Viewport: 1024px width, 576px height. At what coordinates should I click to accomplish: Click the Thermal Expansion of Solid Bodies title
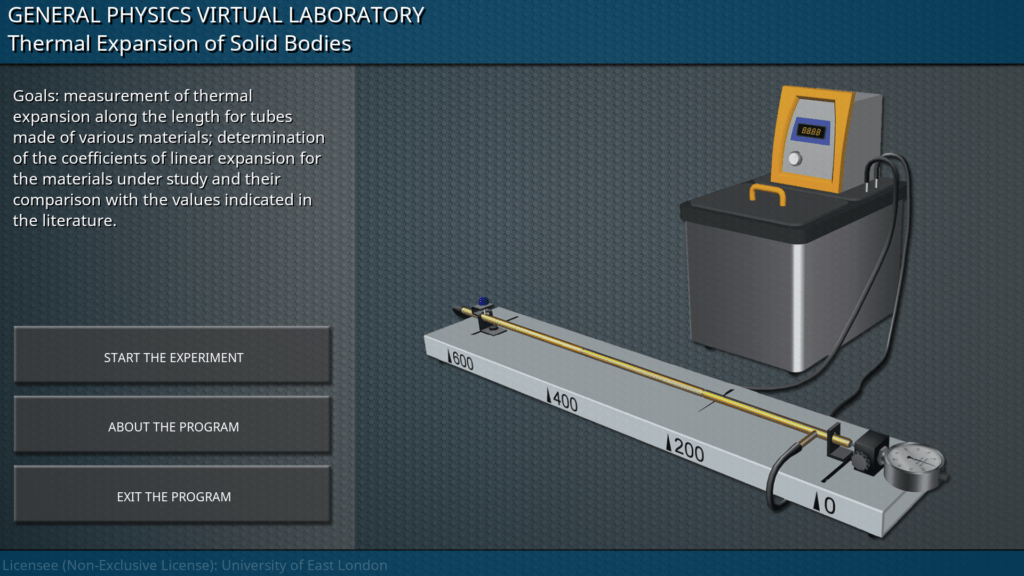[179, 44]
